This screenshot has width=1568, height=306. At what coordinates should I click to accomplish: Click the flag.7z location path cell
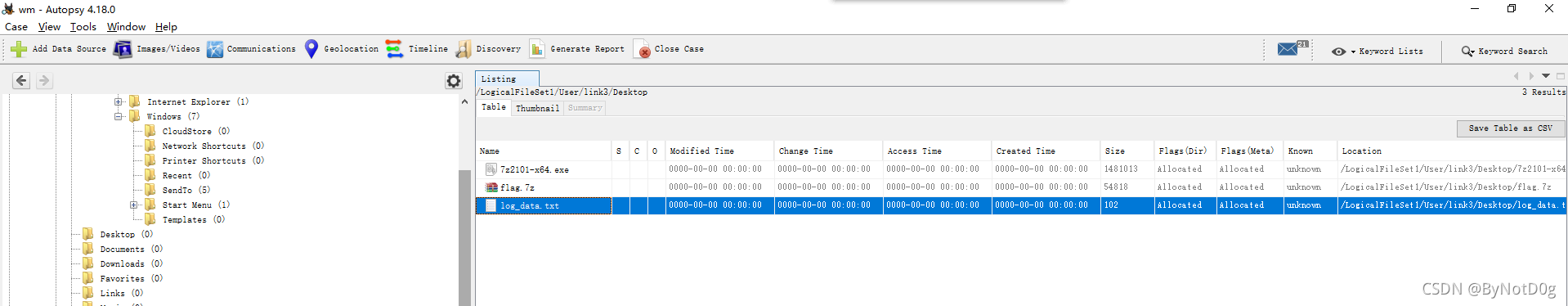coord(1452,187)
